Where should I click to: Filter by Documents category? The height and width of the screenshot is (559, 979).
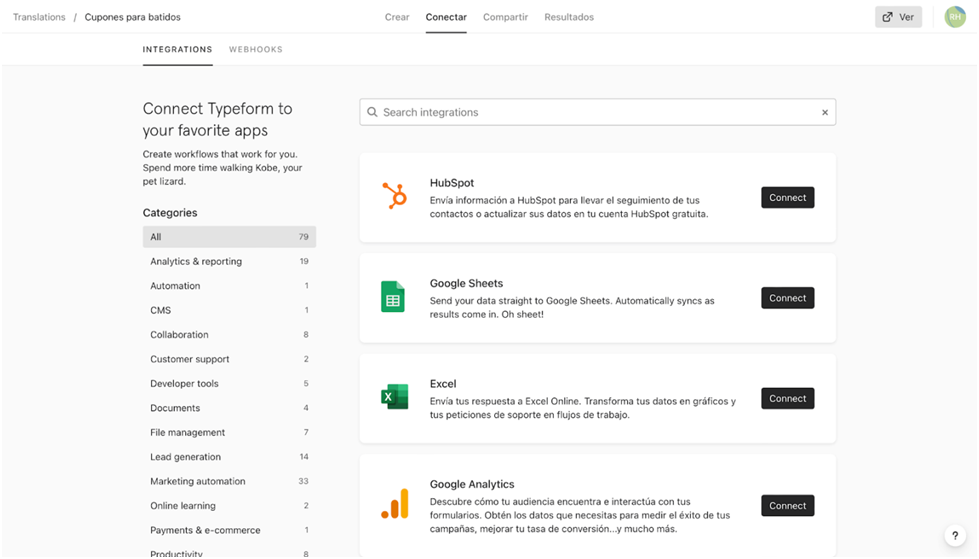click(229, 407)
